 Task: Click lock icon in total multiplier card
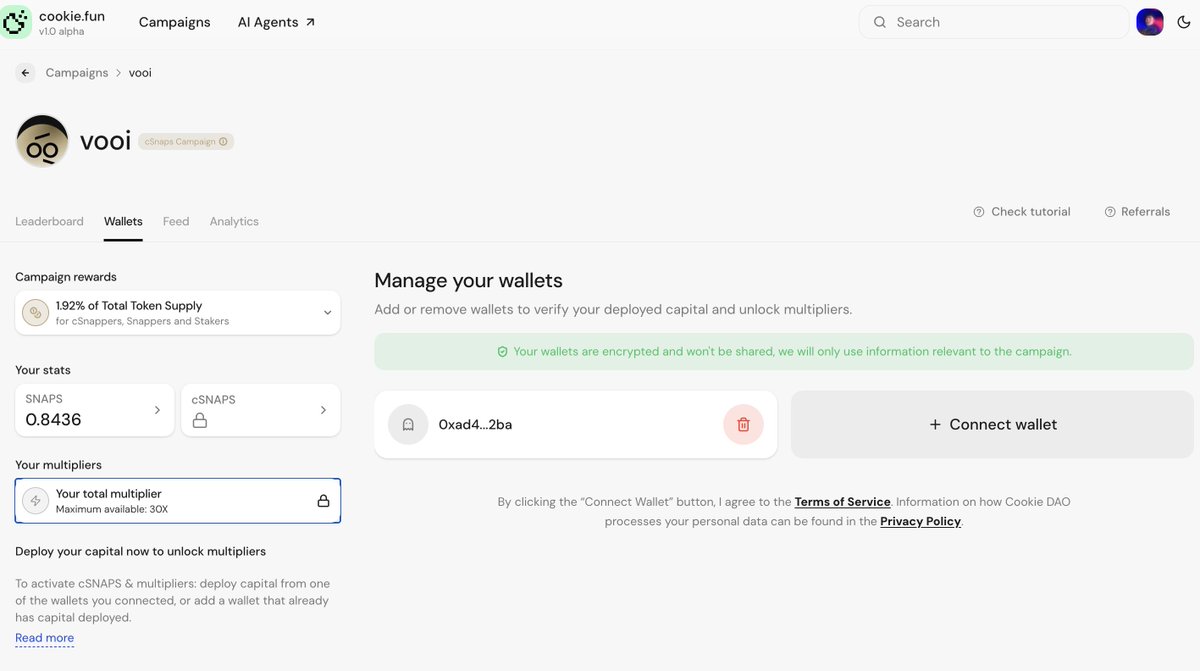click(x=323, y=501)
